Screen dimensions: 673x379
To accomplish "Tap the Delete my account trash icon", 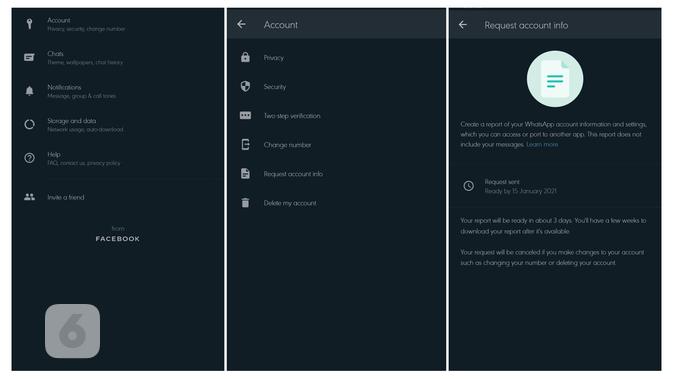I will click(x=245, y=203).
